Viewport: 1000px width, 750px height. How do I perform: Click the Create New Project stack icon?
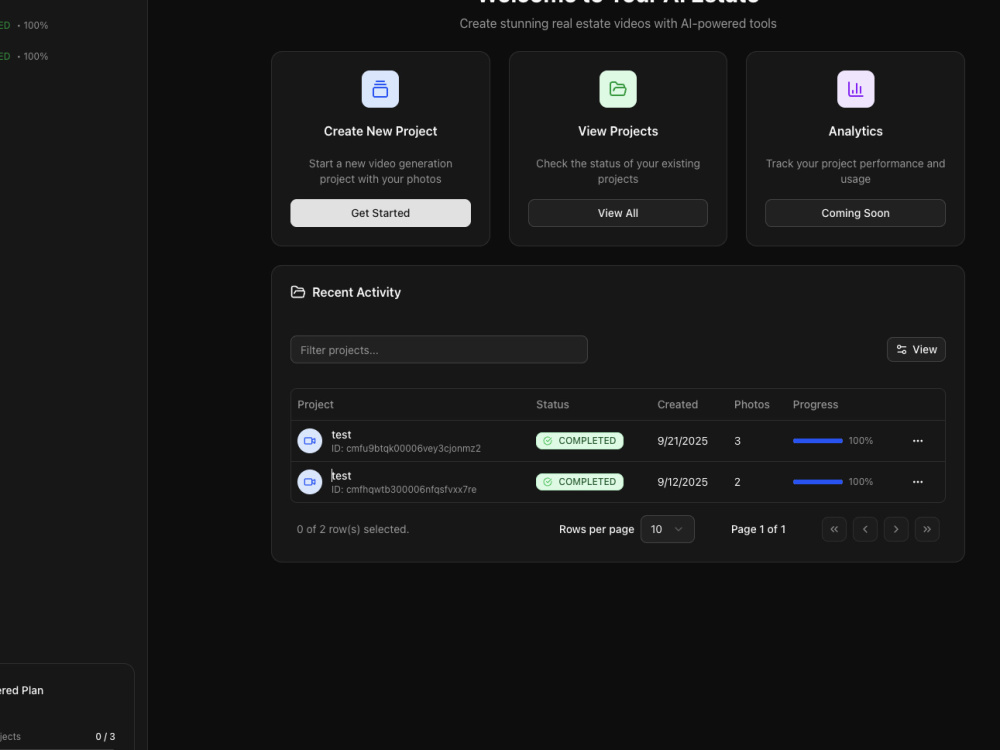click(x=380, y=89)
